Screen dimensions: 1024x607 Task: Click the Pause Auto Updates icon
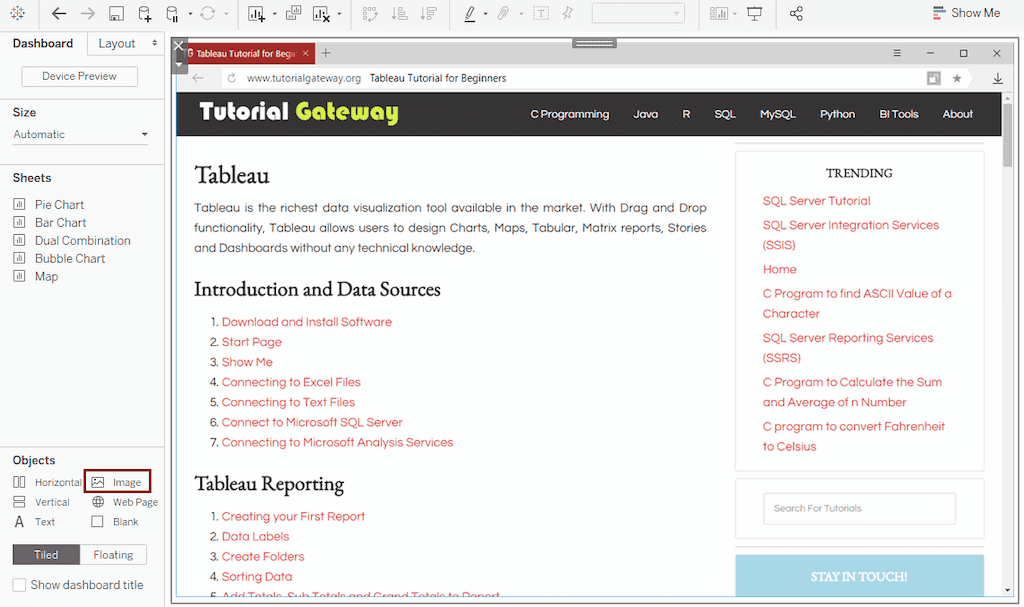172,14
